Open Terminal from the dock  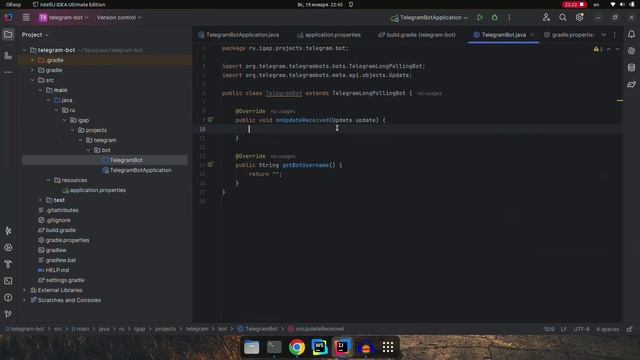pos(274,347)
